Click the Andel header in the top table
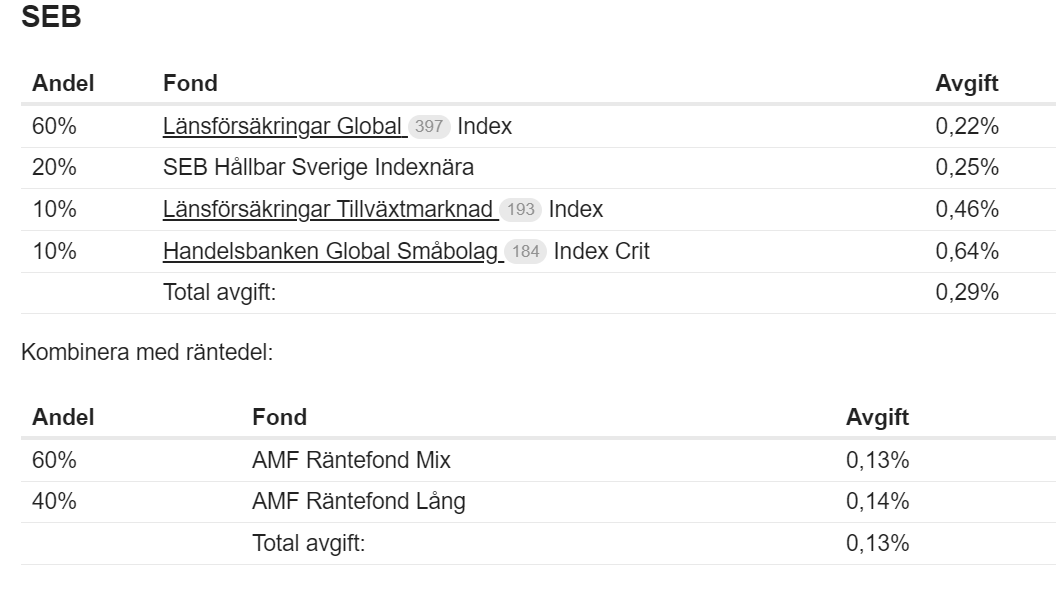This screenshot has height=590, width=1057. tap(63, 83)
